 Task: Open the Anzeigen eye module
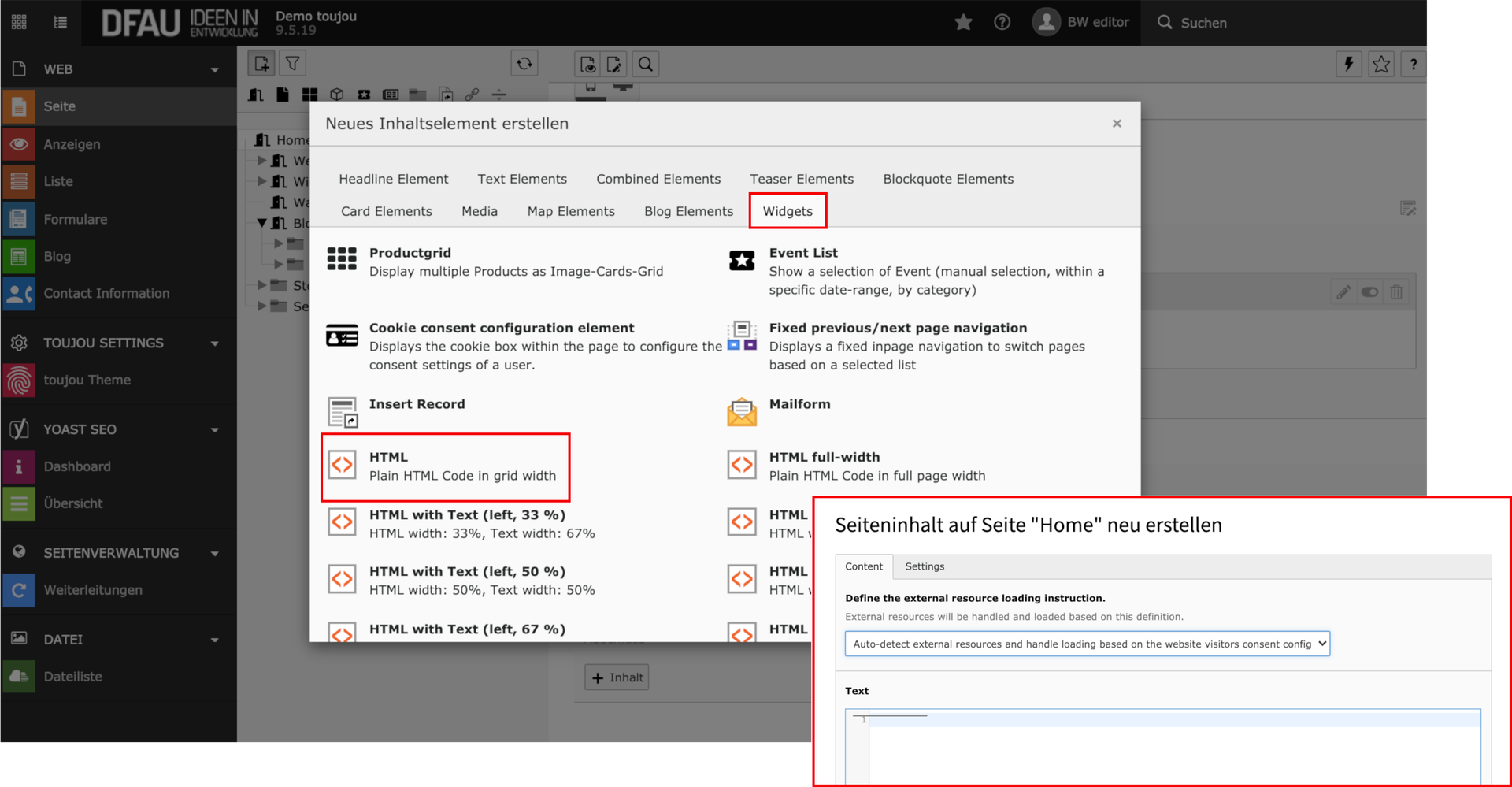[19, 144]
